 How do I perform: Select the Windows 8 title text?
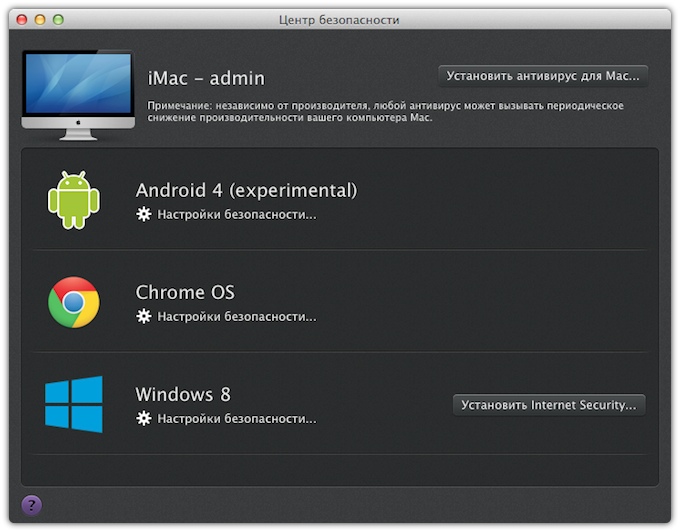(183, 395)
